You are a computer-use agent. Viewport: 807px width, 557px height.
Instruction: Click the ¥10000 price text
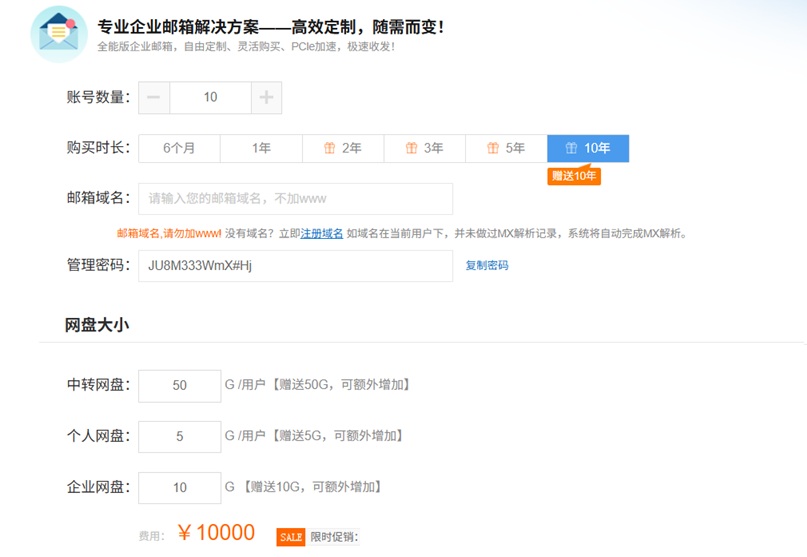point(216,532)
